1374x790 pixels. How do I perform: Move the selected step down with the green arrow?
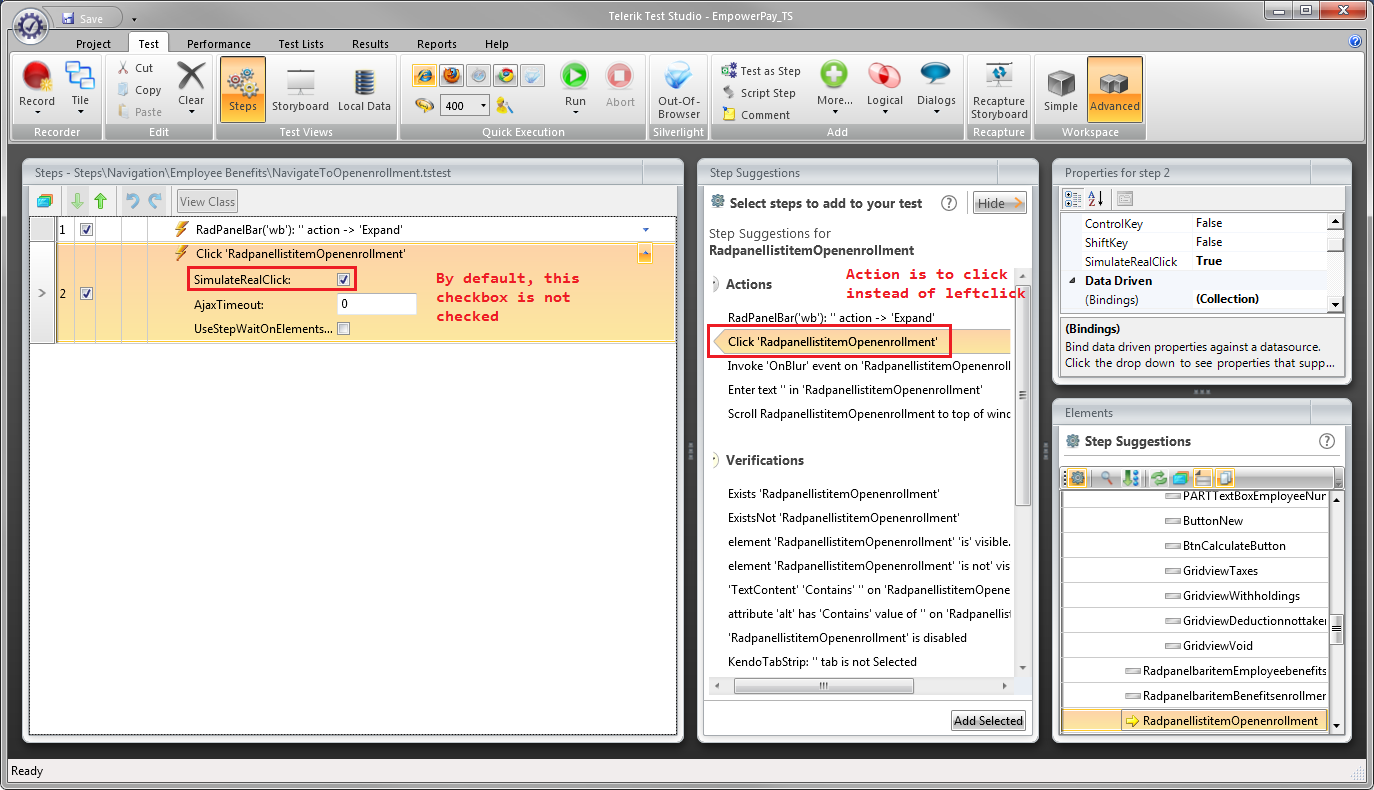pyautogui.click(x=77, y=201)
